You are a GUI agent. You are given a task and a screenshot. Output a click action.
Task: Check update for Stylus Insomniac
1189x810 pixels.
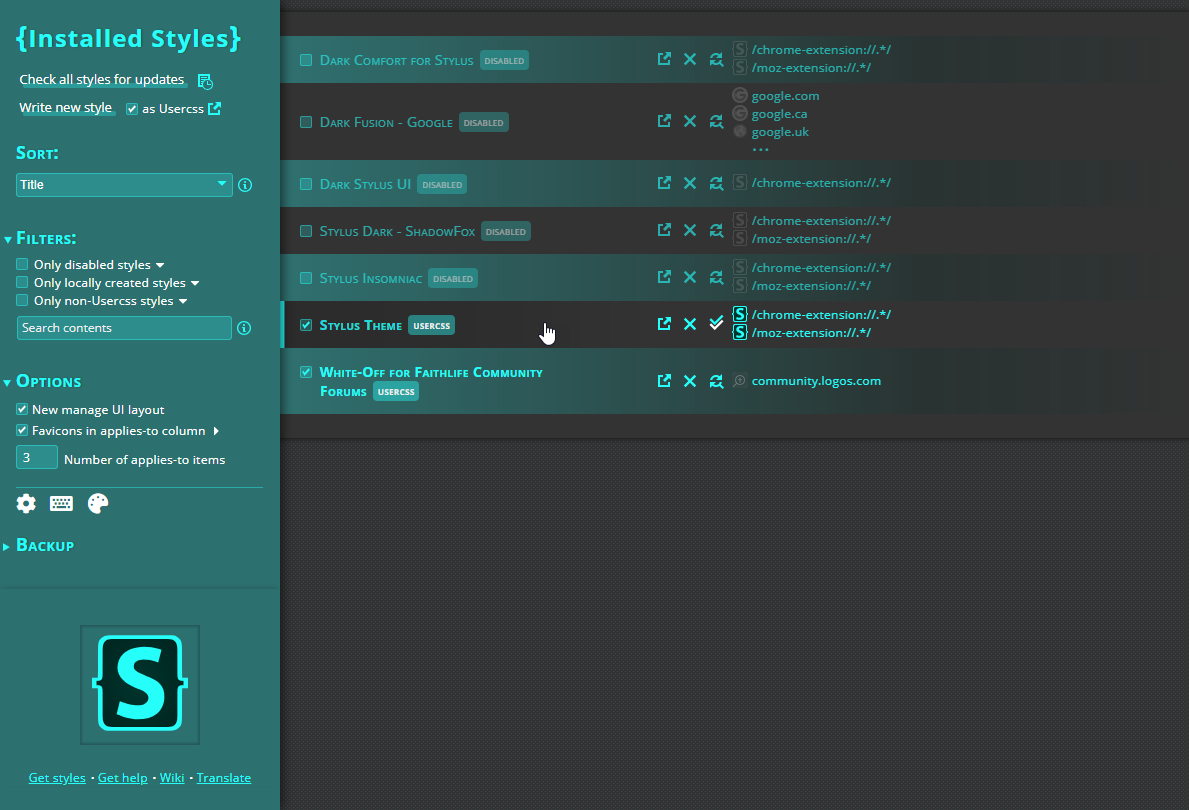click(x=716, y=278)
